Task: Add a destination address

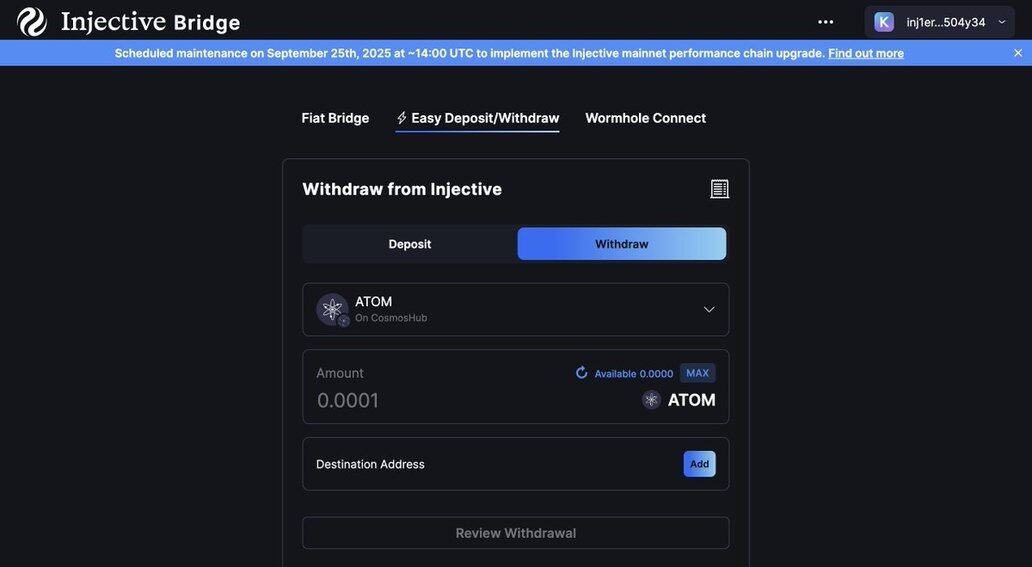Action: click(699, 464)
